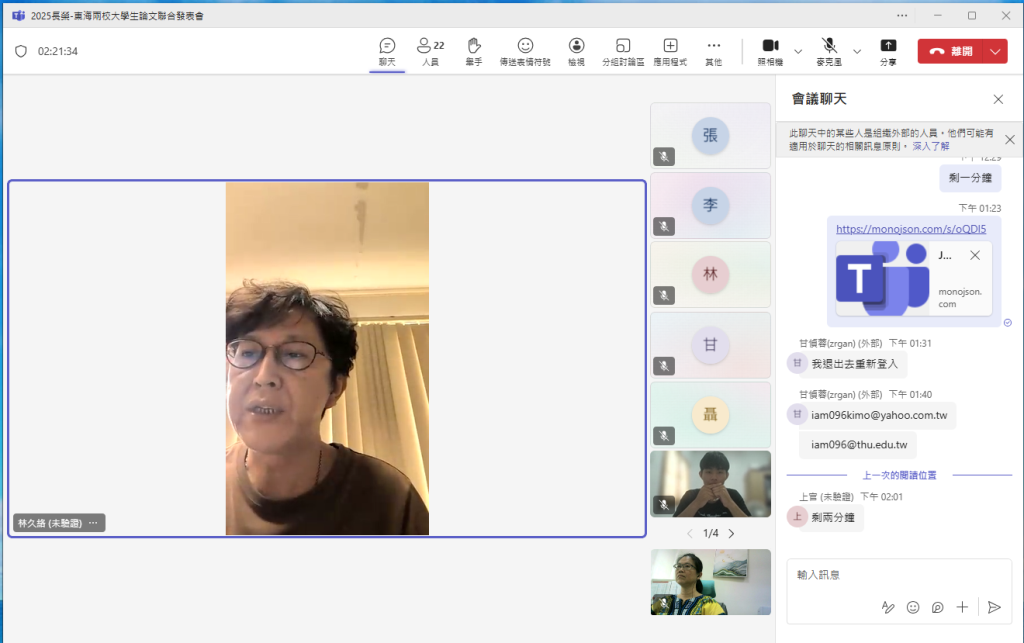The height and width of the screenshot is (643, 1024).
Task: Click the 林久絡 (未驗證) name label
Action: (x=50, y=523)
